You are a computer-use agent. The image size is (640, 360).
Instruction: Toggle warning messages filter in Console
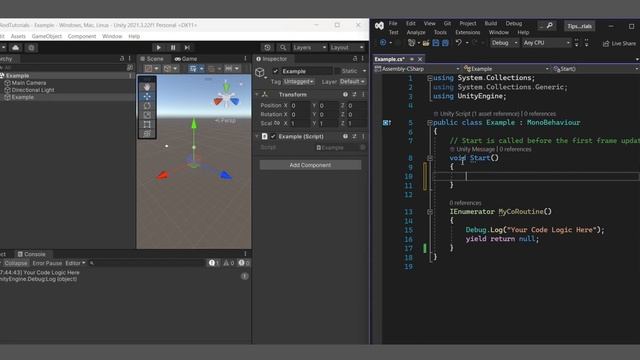coord(229,263)
